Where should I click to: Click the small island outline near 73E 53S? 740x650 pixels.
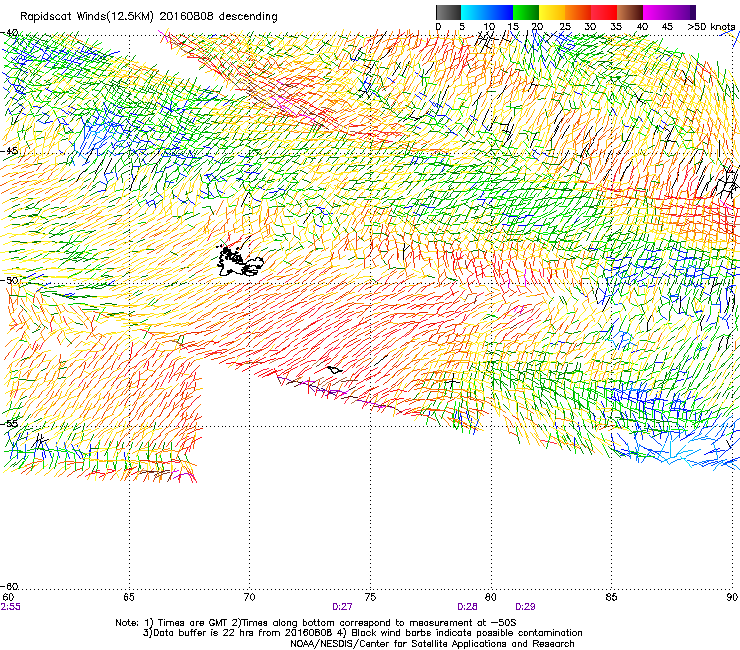(x=335, y=370)
